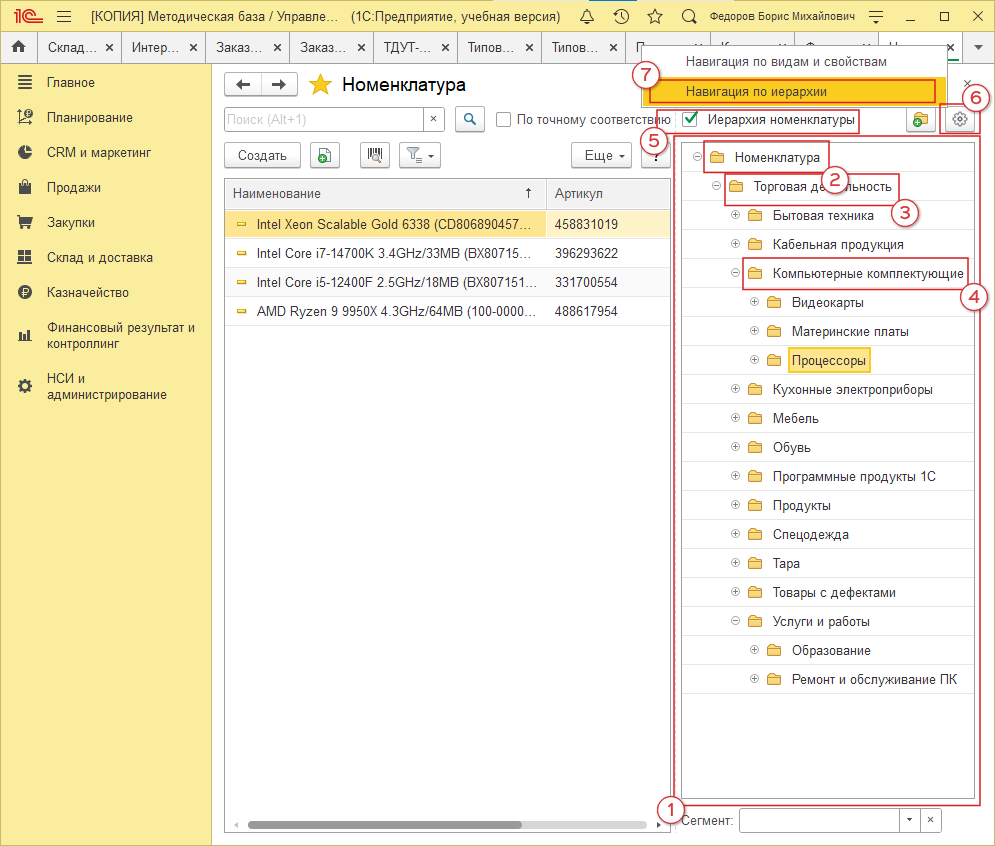Click the 'Создать' button
This screenshot has width=995, height=846.
(263, 155)
